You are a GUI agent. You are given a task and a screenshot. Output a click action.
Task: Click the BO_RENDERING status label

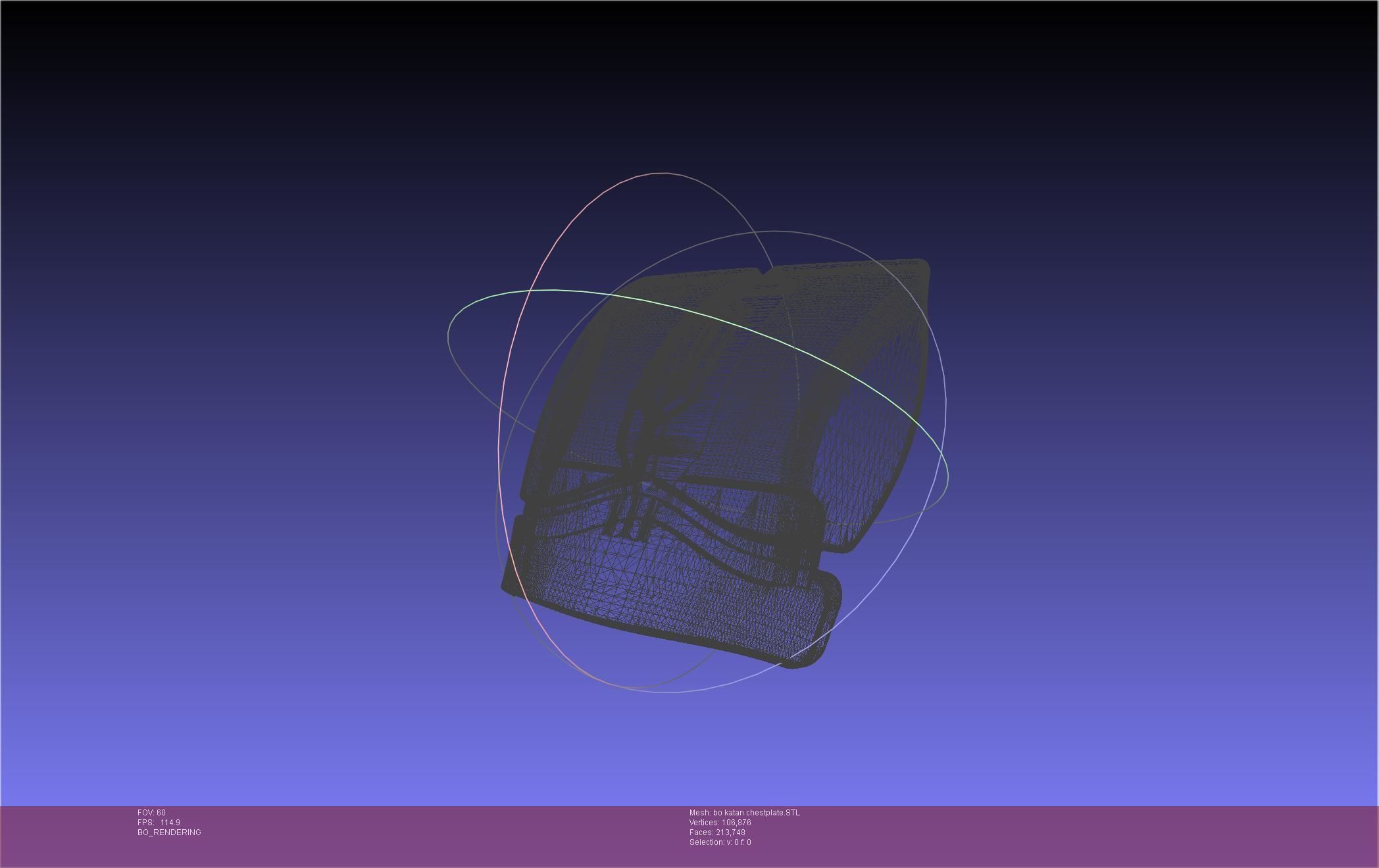click(169, 832)
